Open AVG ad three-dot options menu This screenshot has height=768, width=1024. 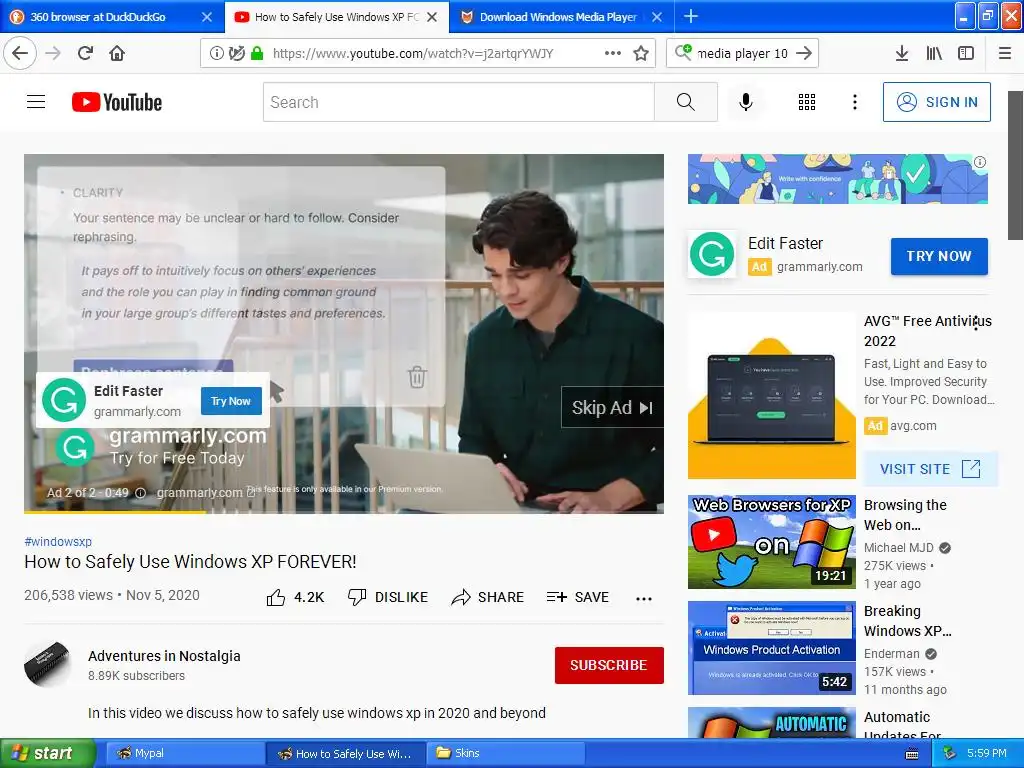coord(976,323)
